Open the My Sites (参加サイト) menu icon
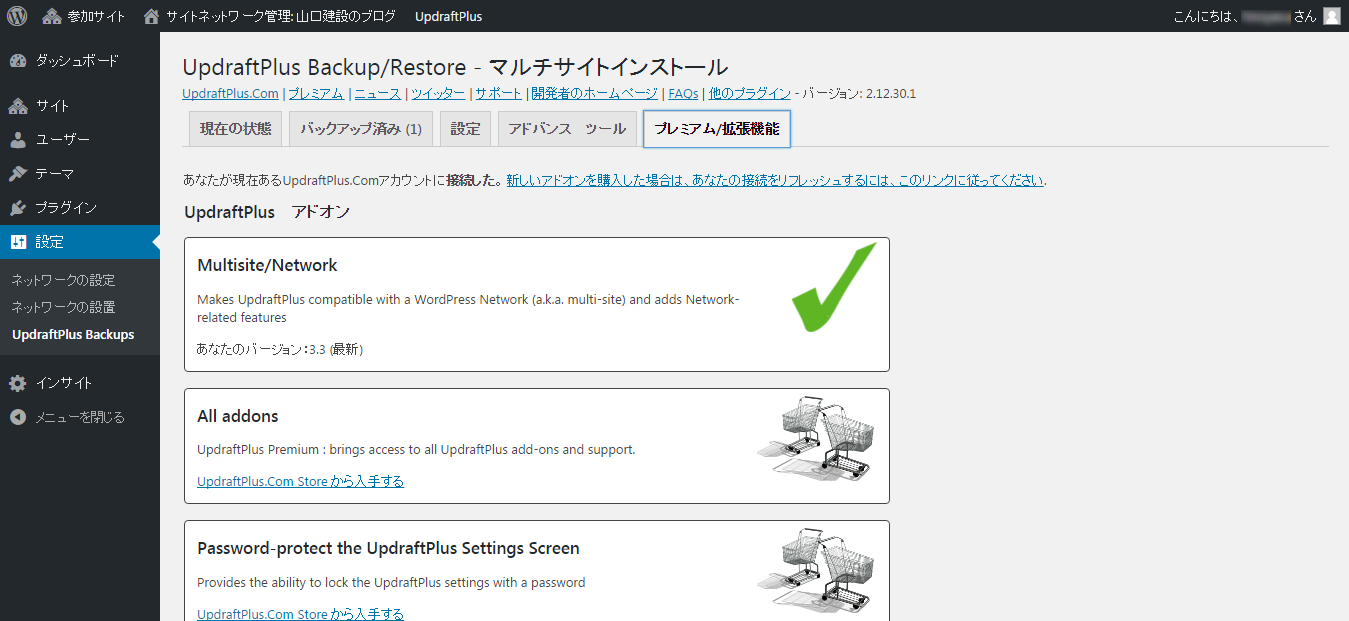 52,16
